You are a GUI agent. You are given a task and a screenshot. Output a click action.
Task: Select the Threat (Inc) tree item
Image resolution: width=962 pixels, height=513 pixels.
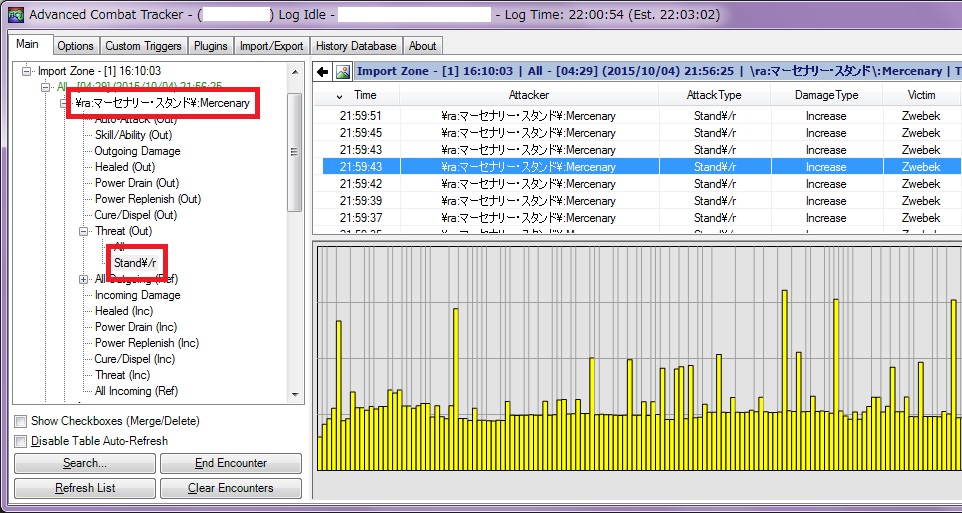pos(122,375)
